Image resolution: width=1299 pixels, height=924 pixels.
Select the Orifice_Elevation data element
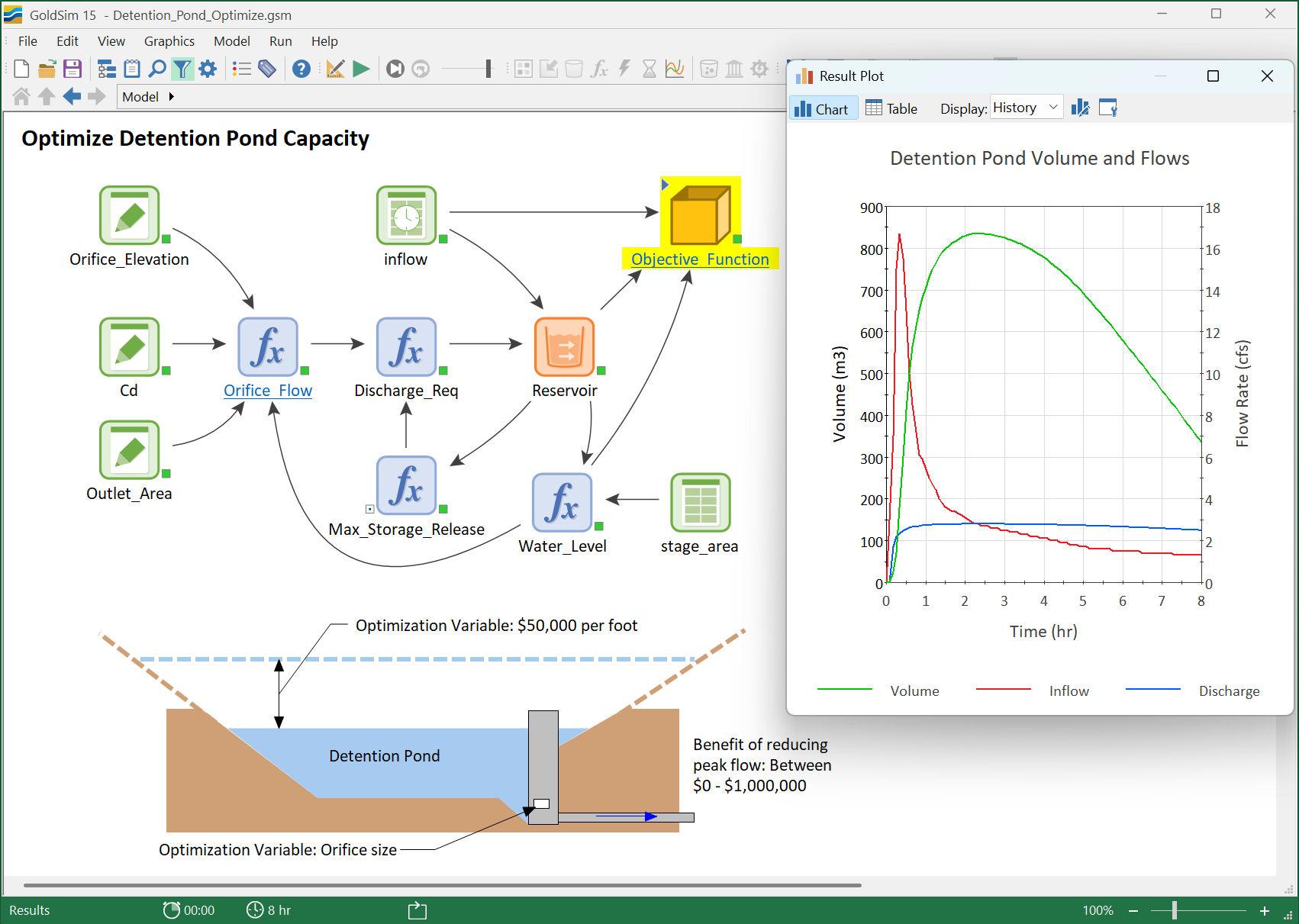coord(129,215)
